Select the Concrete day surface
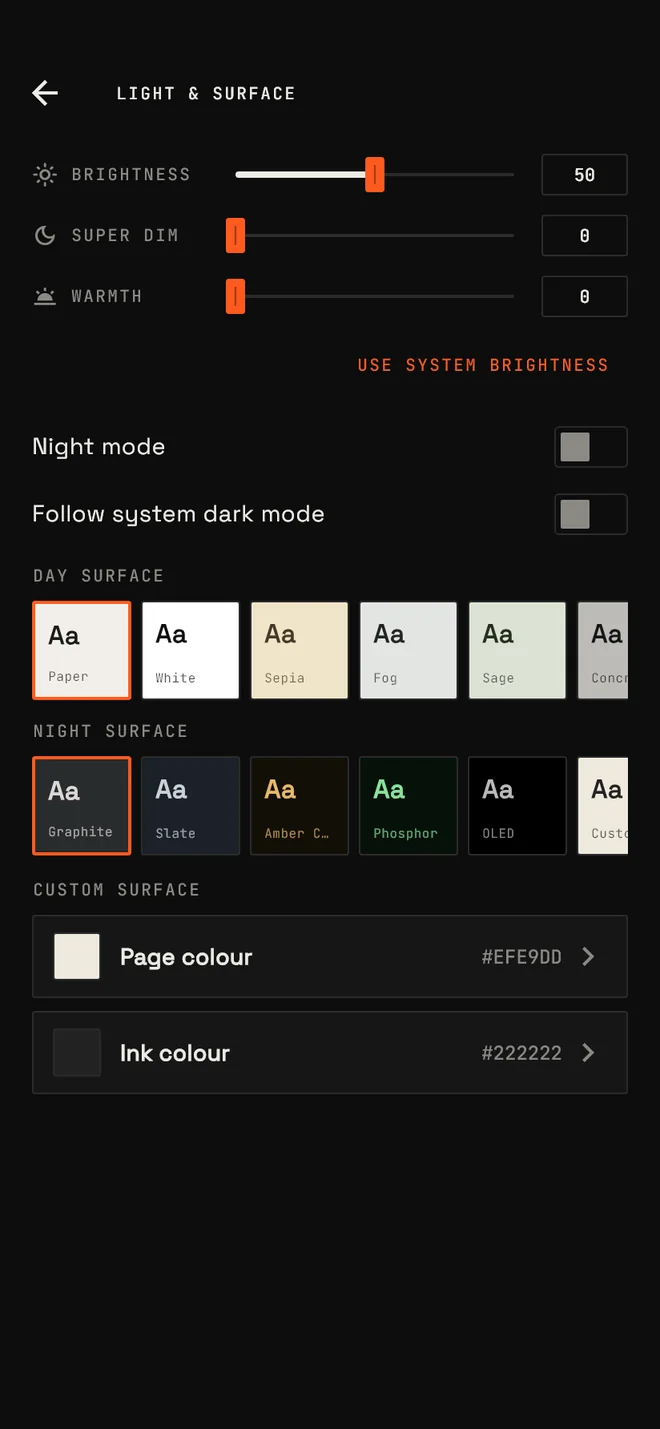Viewport: 660px width, 1429px height. click(603, 650)
